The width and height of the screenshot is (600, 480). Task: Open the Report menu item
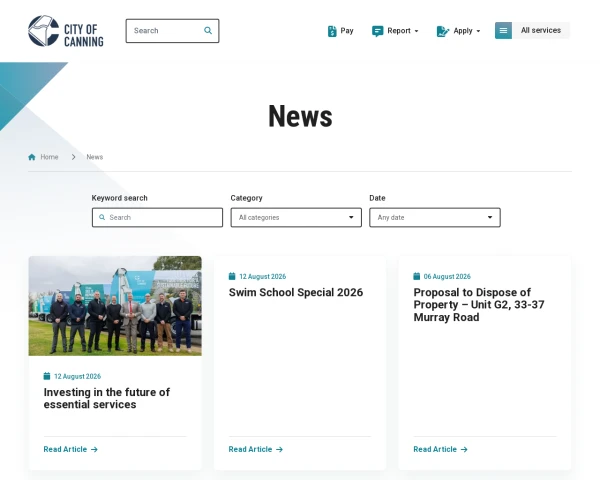(395, 31)
